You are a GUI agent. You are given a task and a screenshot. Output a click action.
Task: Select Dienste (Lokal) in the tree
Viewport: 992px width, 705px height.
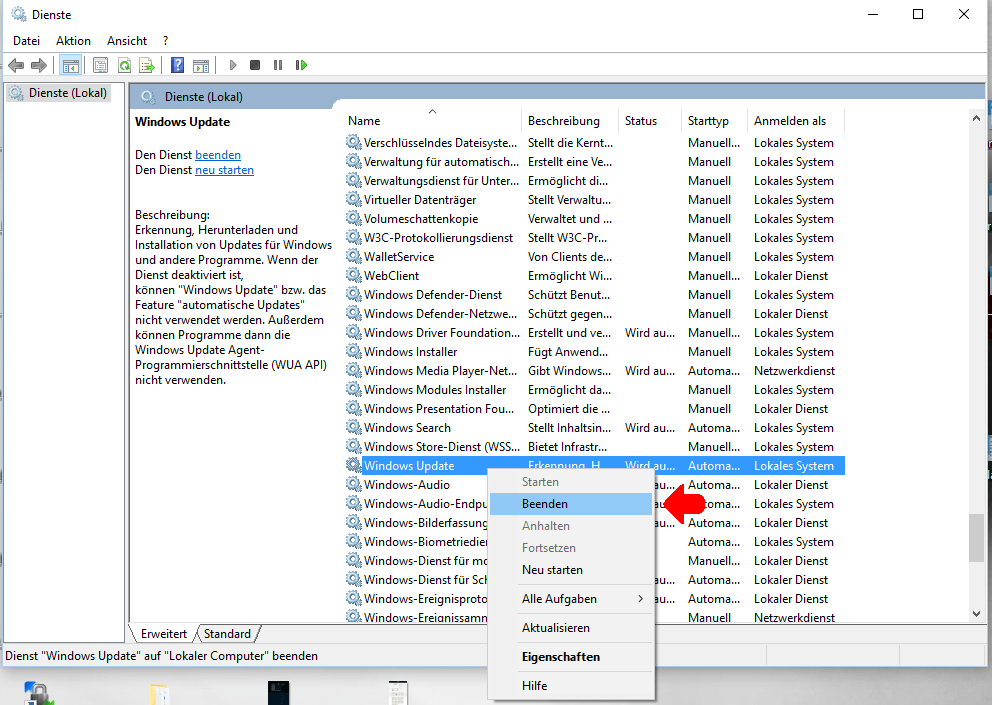[x=58, y=93]
